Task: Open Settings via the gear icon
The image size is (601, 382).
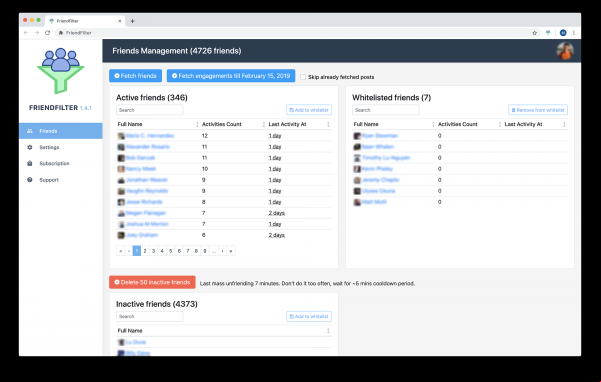Action: [30, 147]
